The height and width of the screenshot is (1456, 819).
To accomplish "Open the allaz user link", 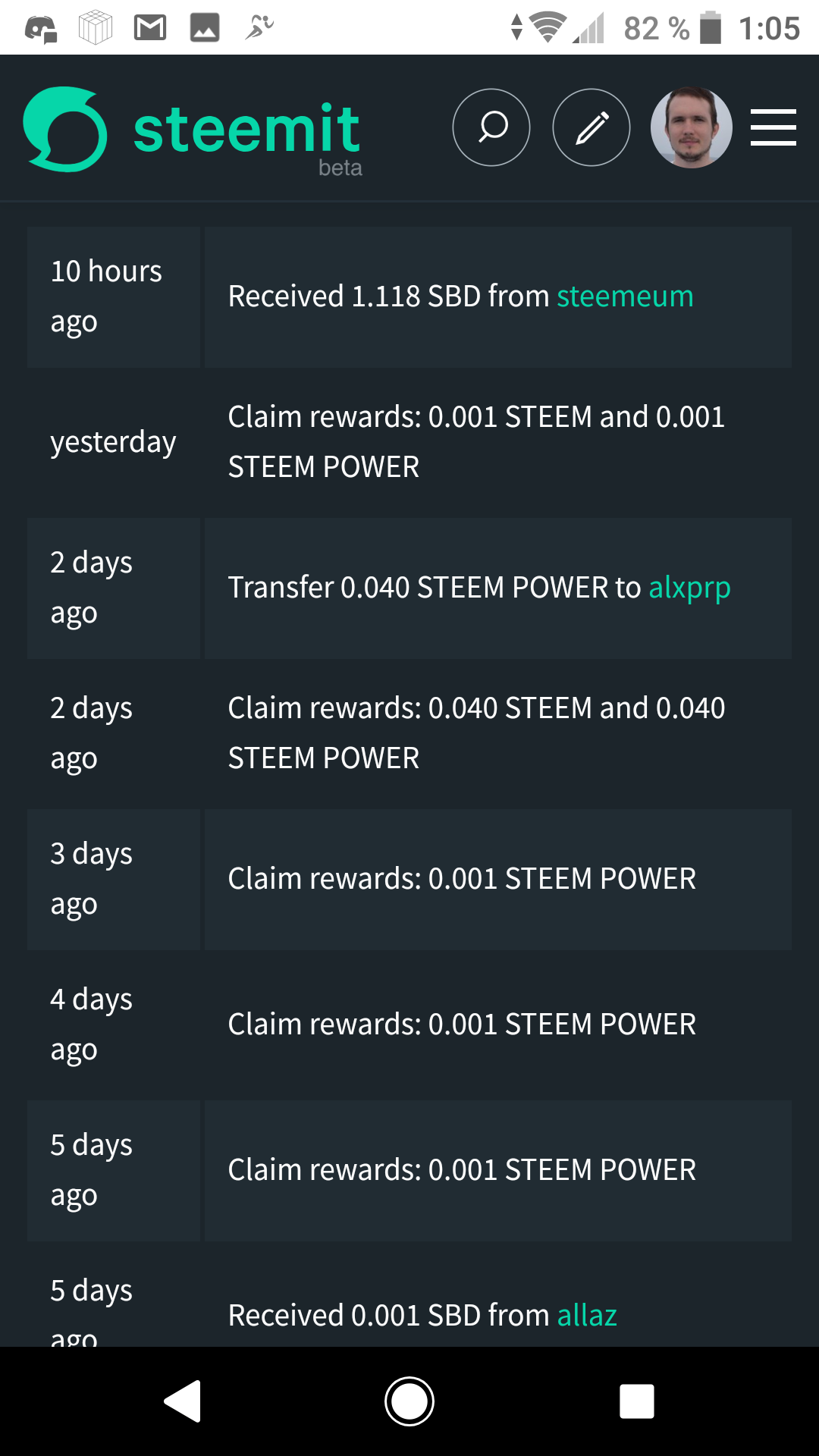I will [x=587, y=1316].
